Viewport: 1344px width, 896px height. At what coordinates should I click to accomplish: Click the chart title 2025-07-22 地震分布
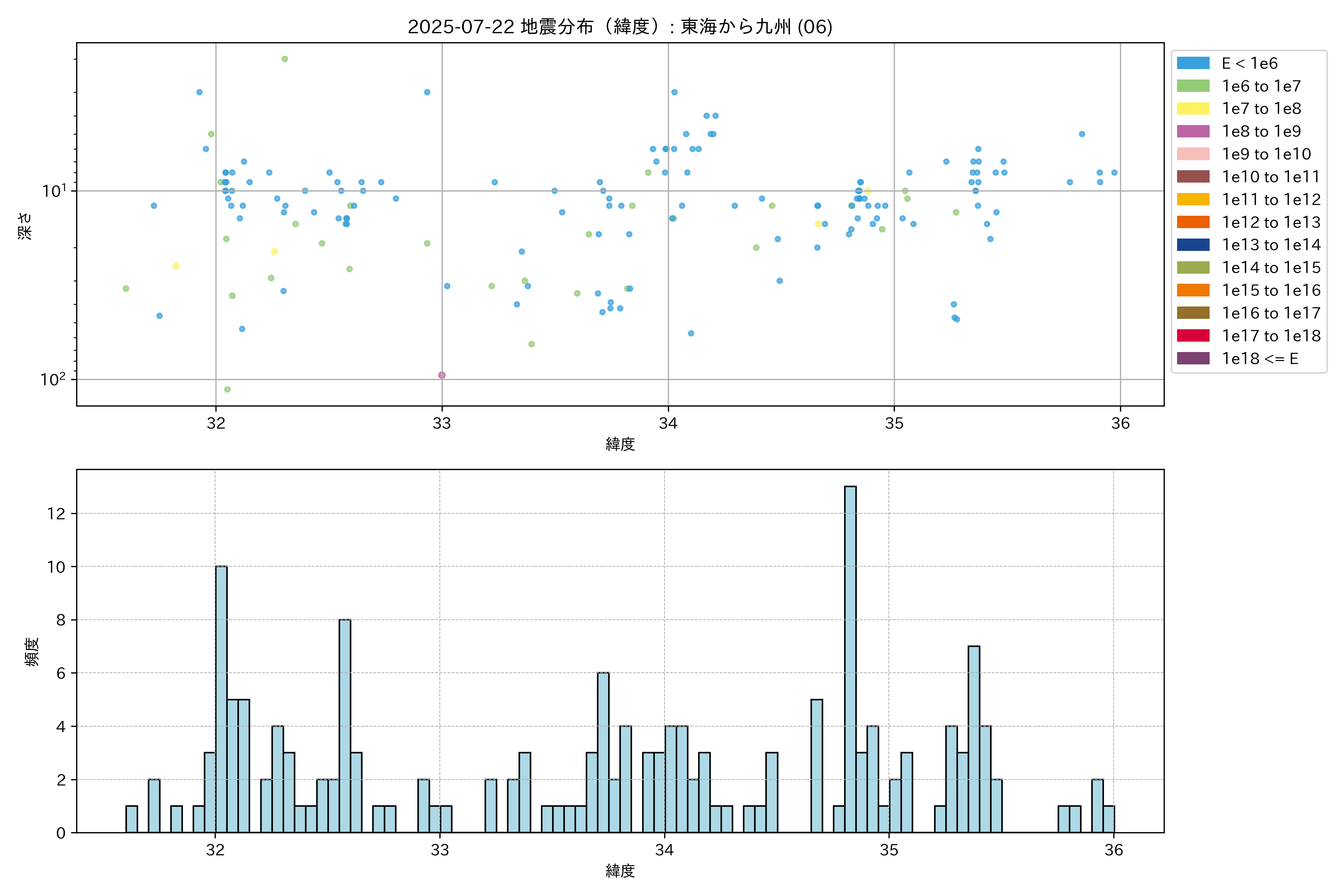pyautogui.click(x=619, y=27)
